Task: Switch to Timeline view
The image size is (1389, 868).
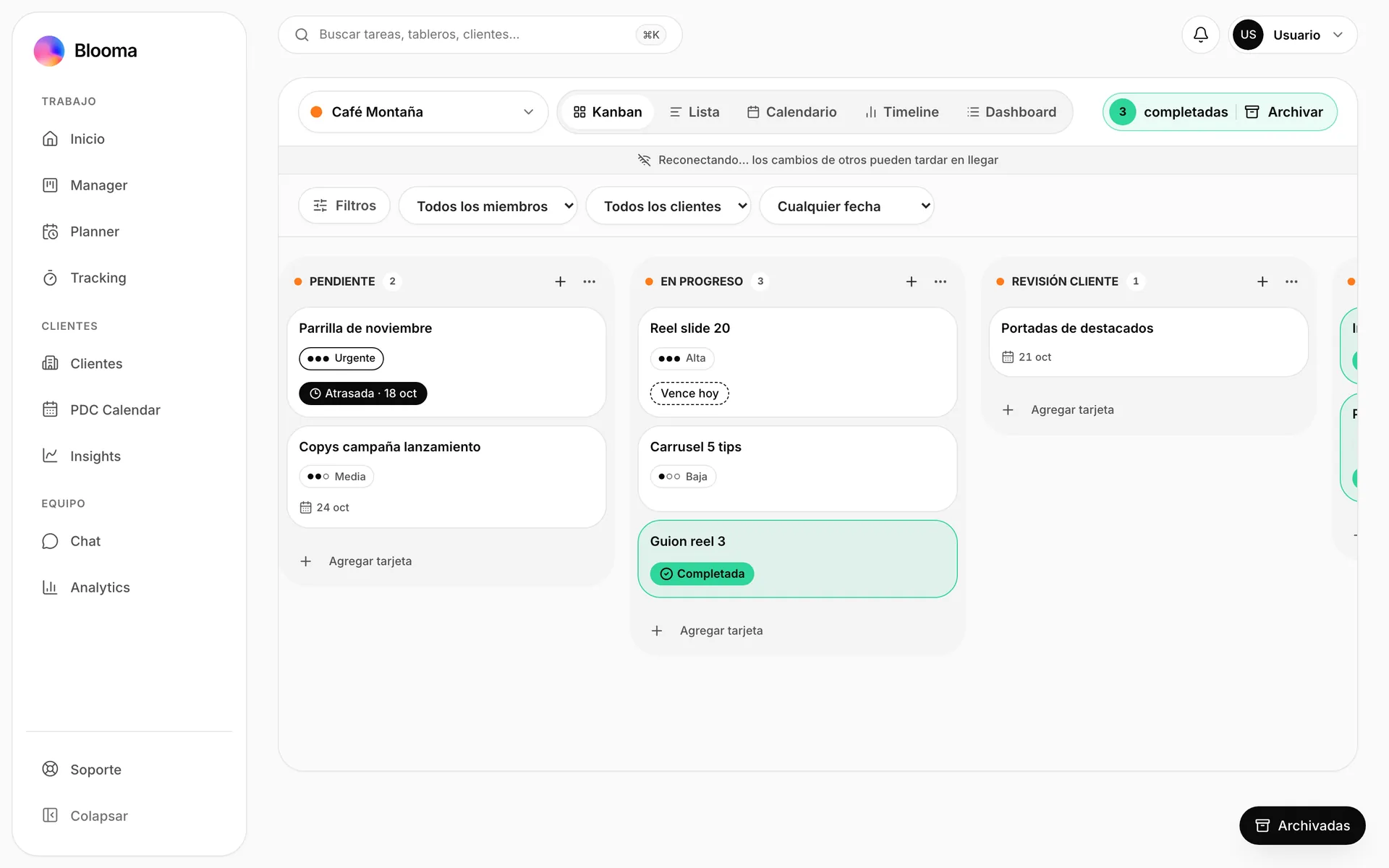Action: coord(902,112)
